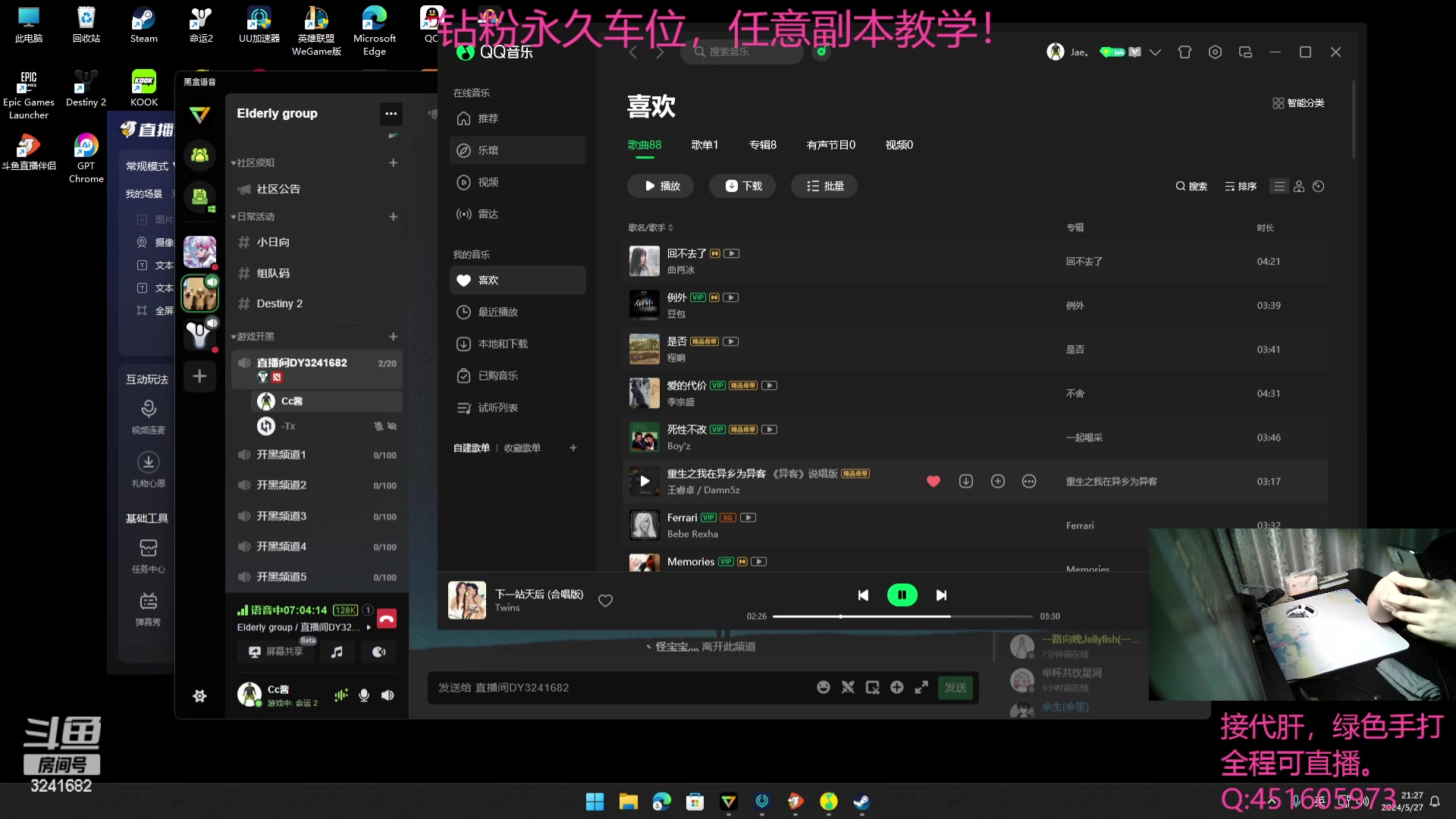1456x819 pixels.
Task: Open MV for the song 例外
Action: (730, 297)
